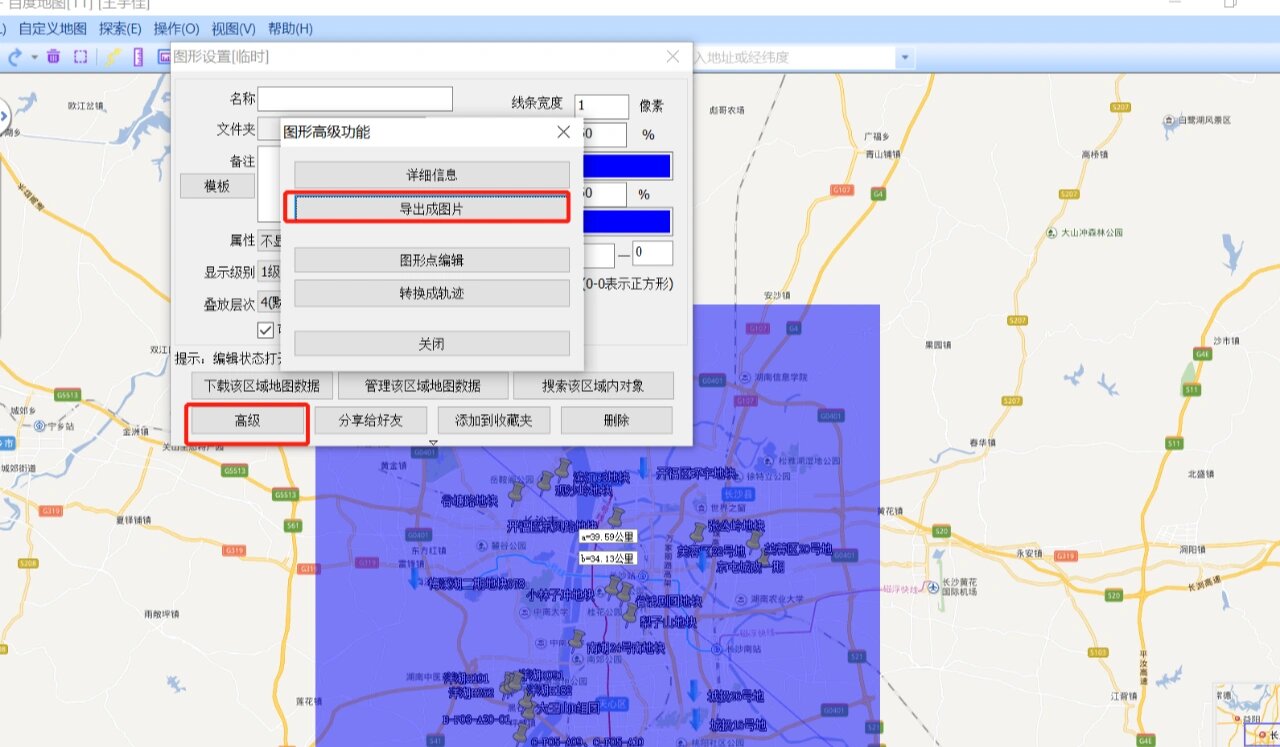This screenshot has width=1280, height=747.
Task: Click the 详细信息 button
Action: [x=432, y=175]
